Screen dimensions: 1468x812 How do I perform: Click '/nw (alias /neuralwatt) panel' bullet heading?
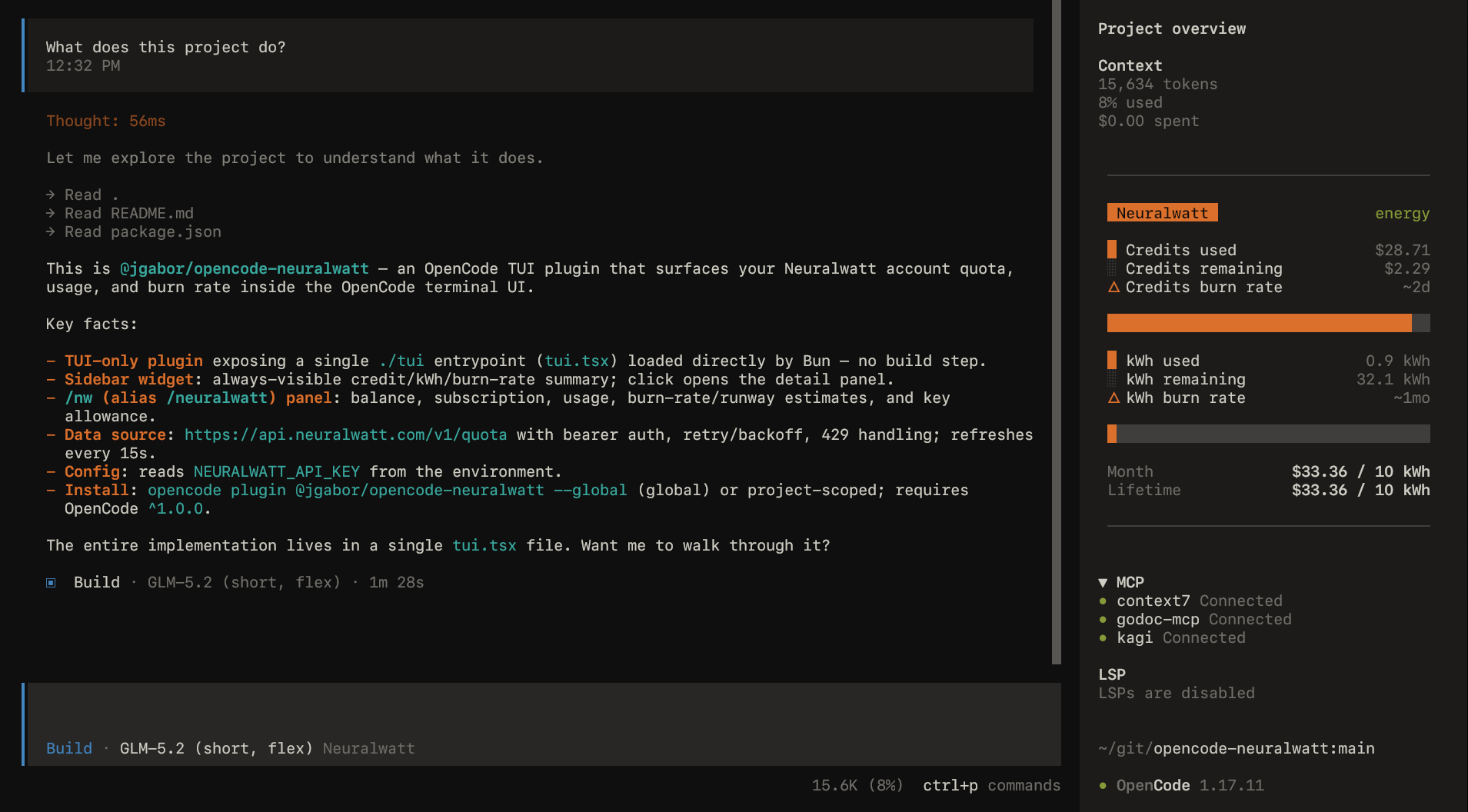click(198, 398)
